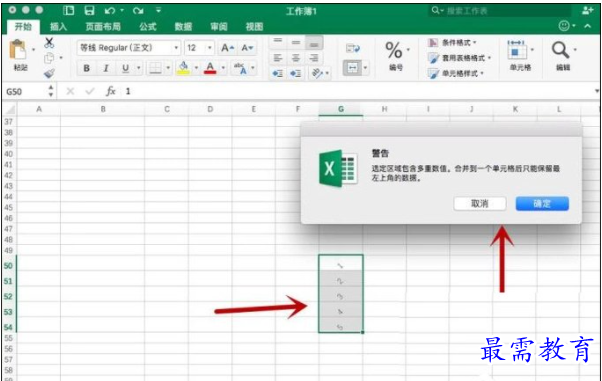Viewport: 602px width, 381px height.
Task: Click the Merge and Center icon
Action: (352, 68)
